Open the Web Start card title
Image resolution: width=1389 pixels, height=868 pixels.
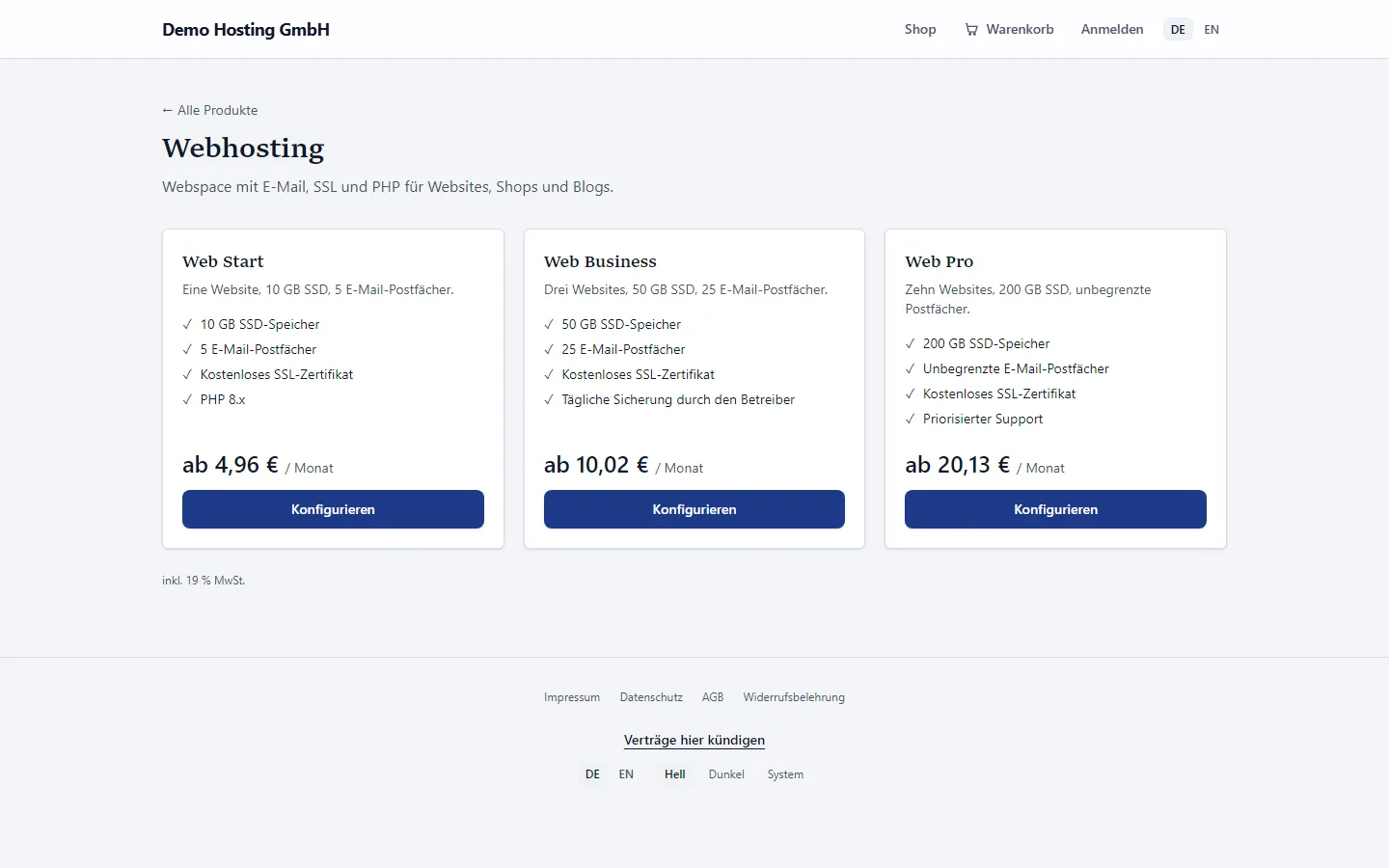pyautogui.click(x=223, y=261)
